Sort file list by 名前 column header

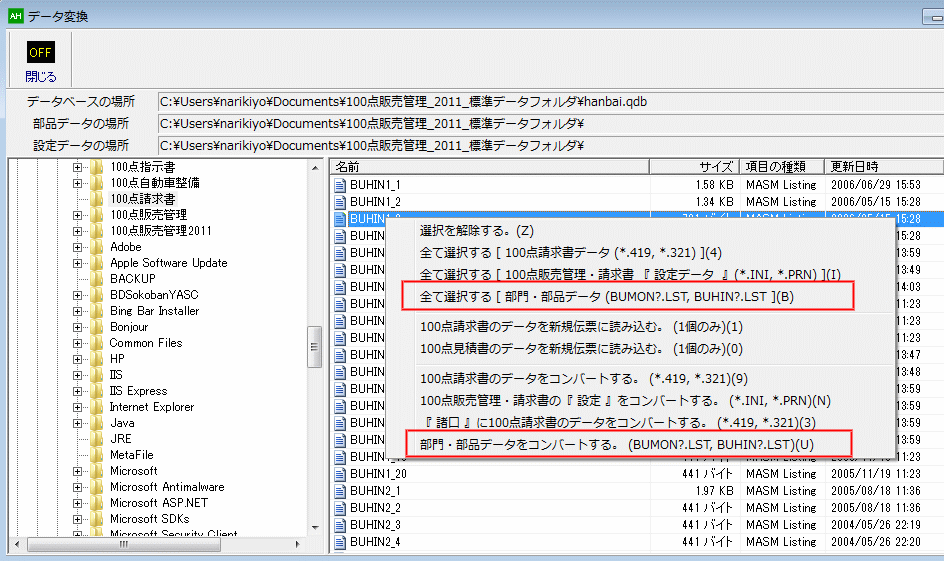tap(489, 167)
